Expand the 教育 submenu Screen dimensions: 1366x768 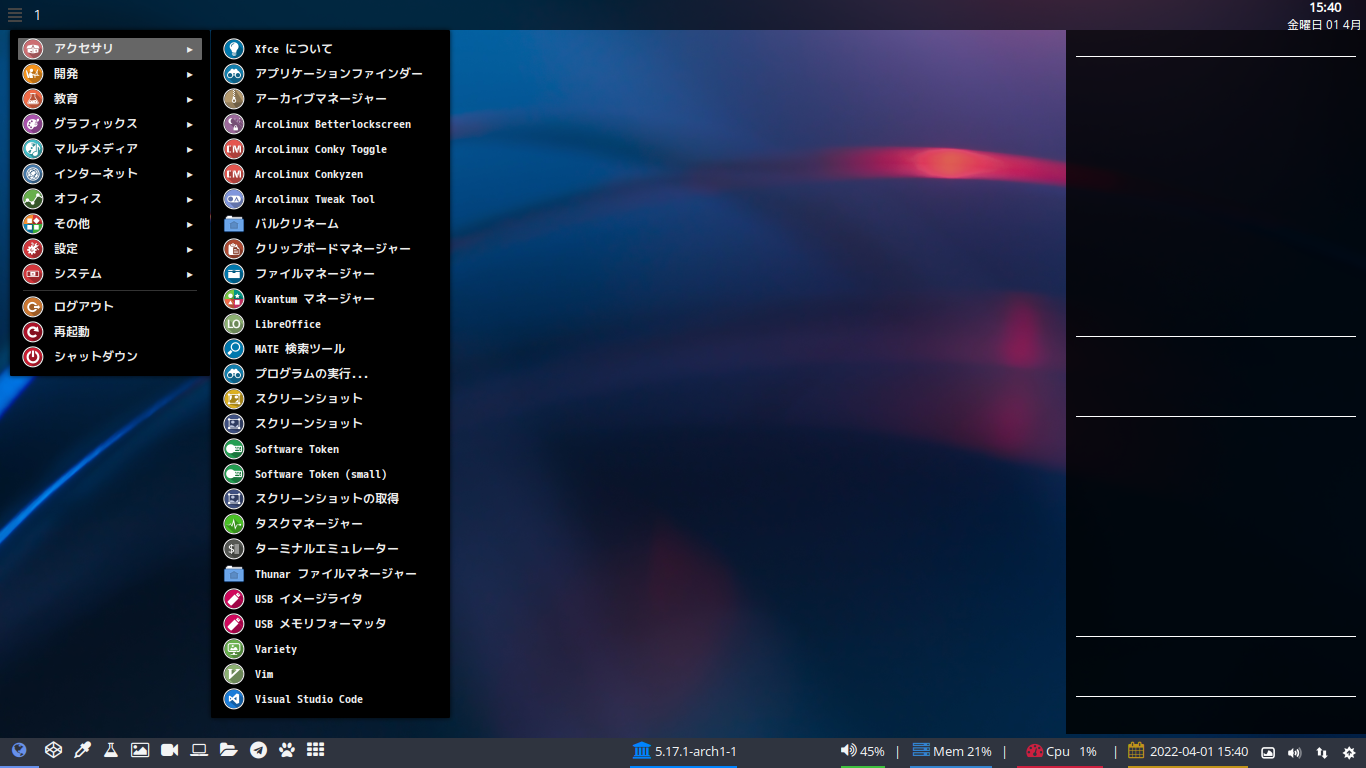pyautogui.click(x=110, y=98)
